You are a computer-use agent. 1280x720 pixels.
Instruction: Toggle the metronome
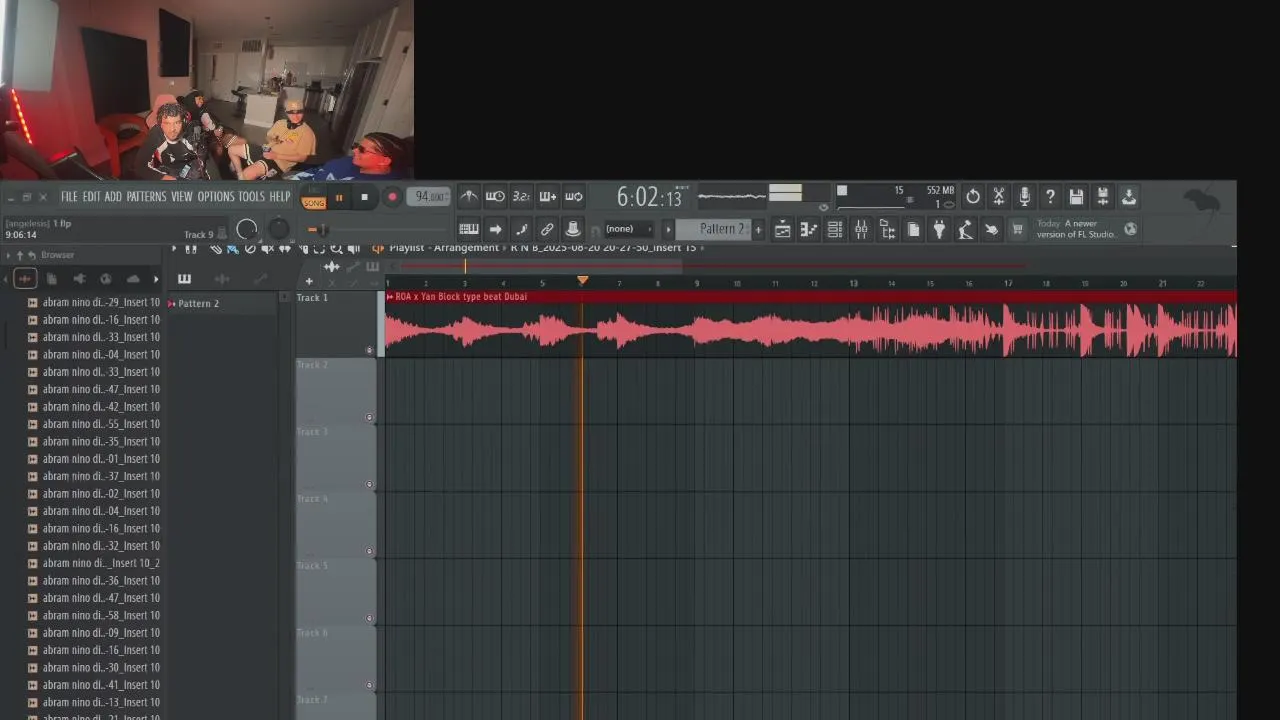tap(469, 197)
